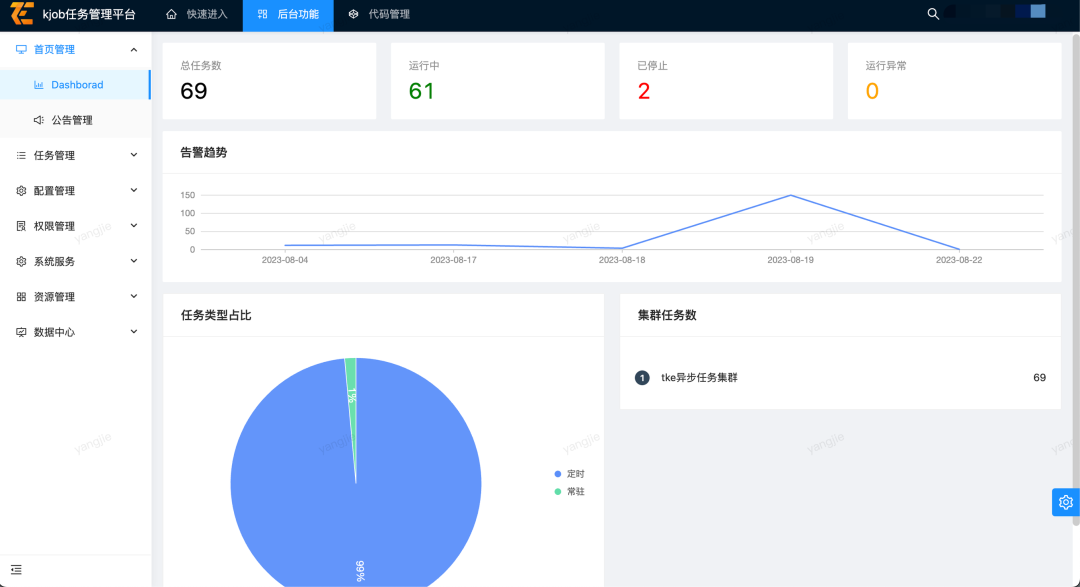Image resolution: width=1080 pixels, height=587 pixels.
Task: Toggle the 定时 legend color dot
Action: coord(558,474)
